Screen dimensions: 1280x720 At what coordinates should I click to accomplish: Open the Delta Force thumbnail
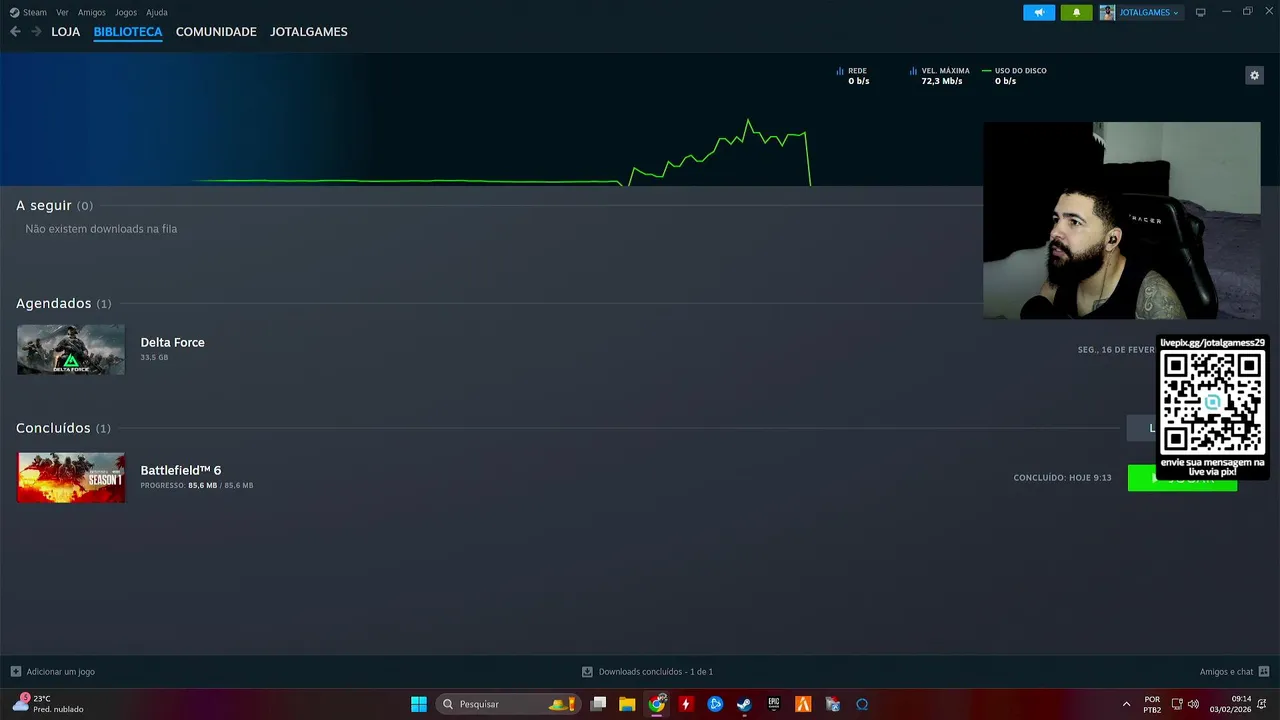pyautogui.click(x=71, y=349)
